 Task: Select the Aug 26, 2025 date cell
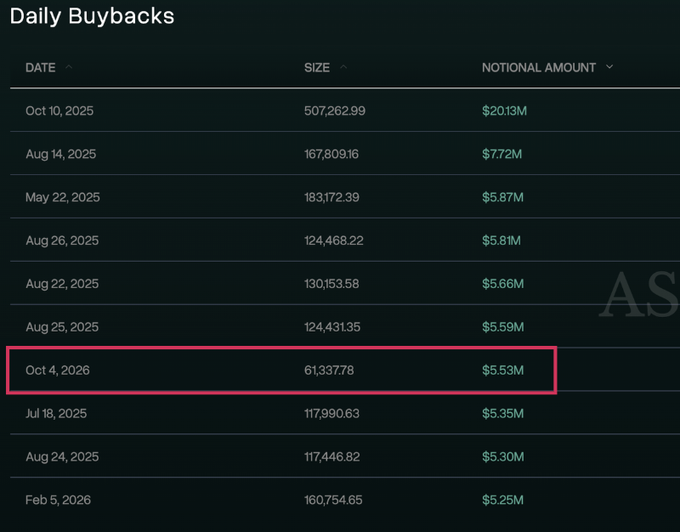click(x=62, y=240)
